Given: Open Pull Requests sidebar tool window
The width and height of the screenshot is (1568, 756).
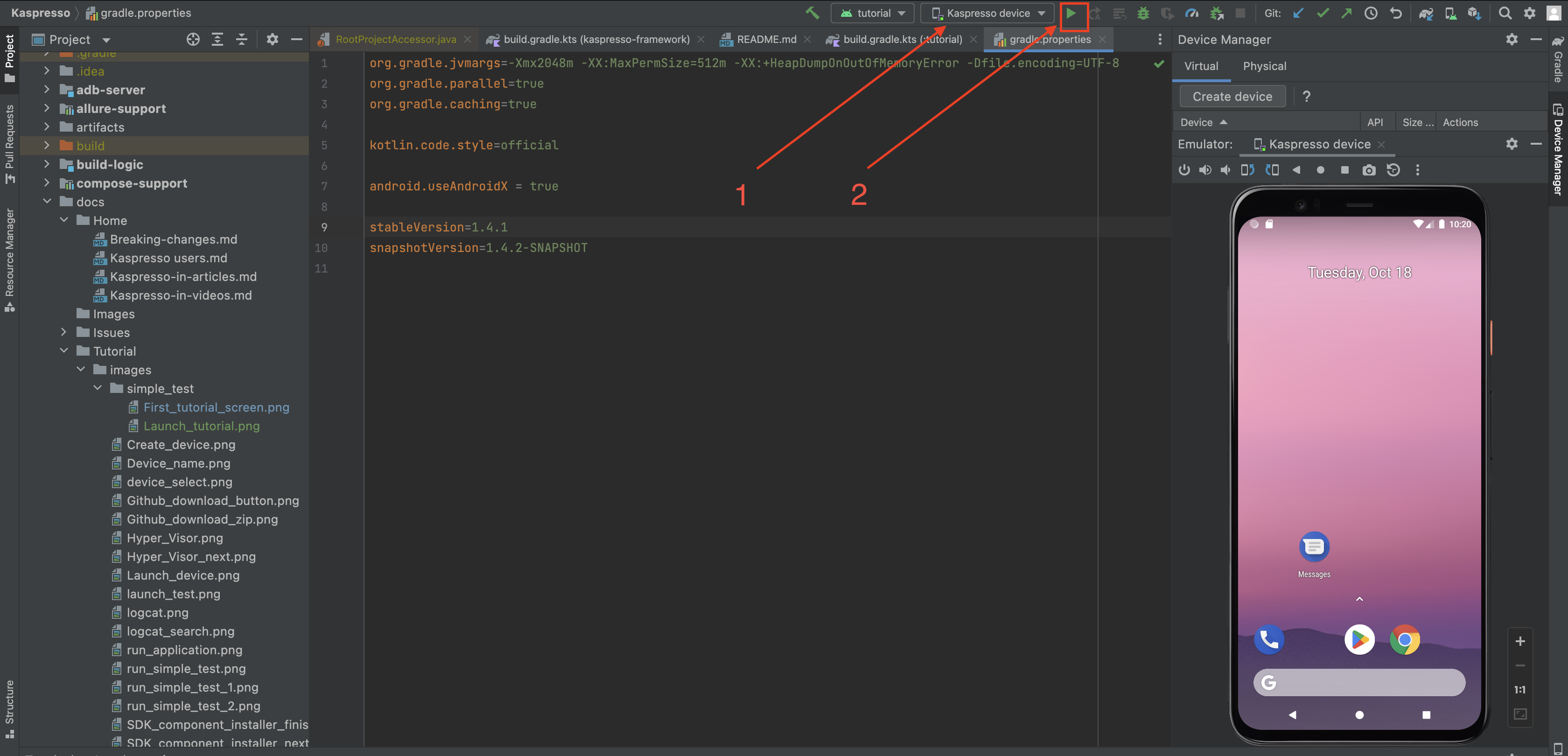Looking at the screenshot, I should pos(9,144).
